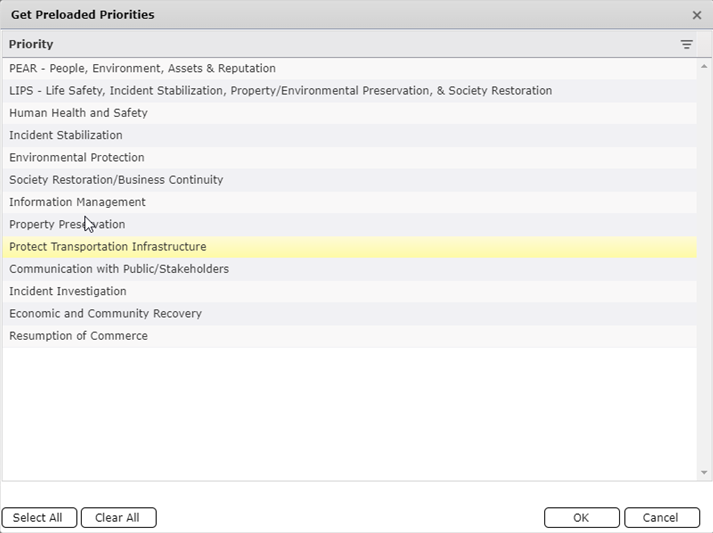Select the Incident Investigation row

coord(68,291)
